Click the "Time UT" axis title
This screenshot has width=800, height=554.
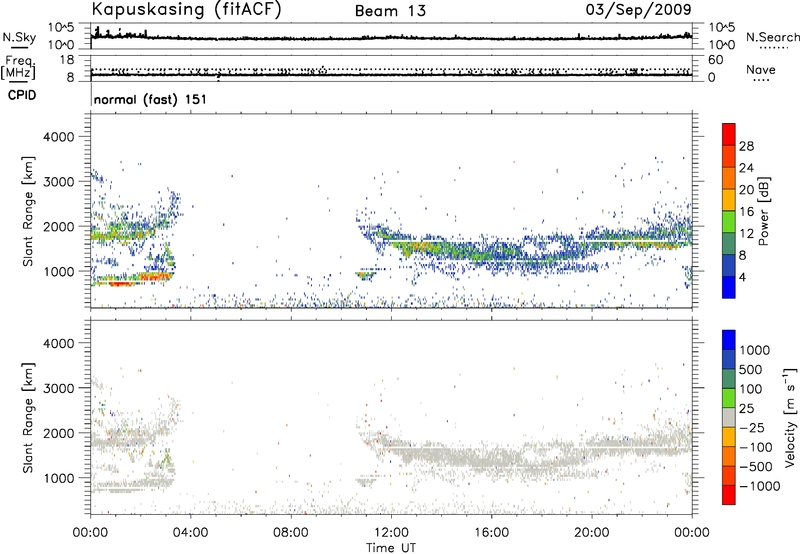point(391,547)
